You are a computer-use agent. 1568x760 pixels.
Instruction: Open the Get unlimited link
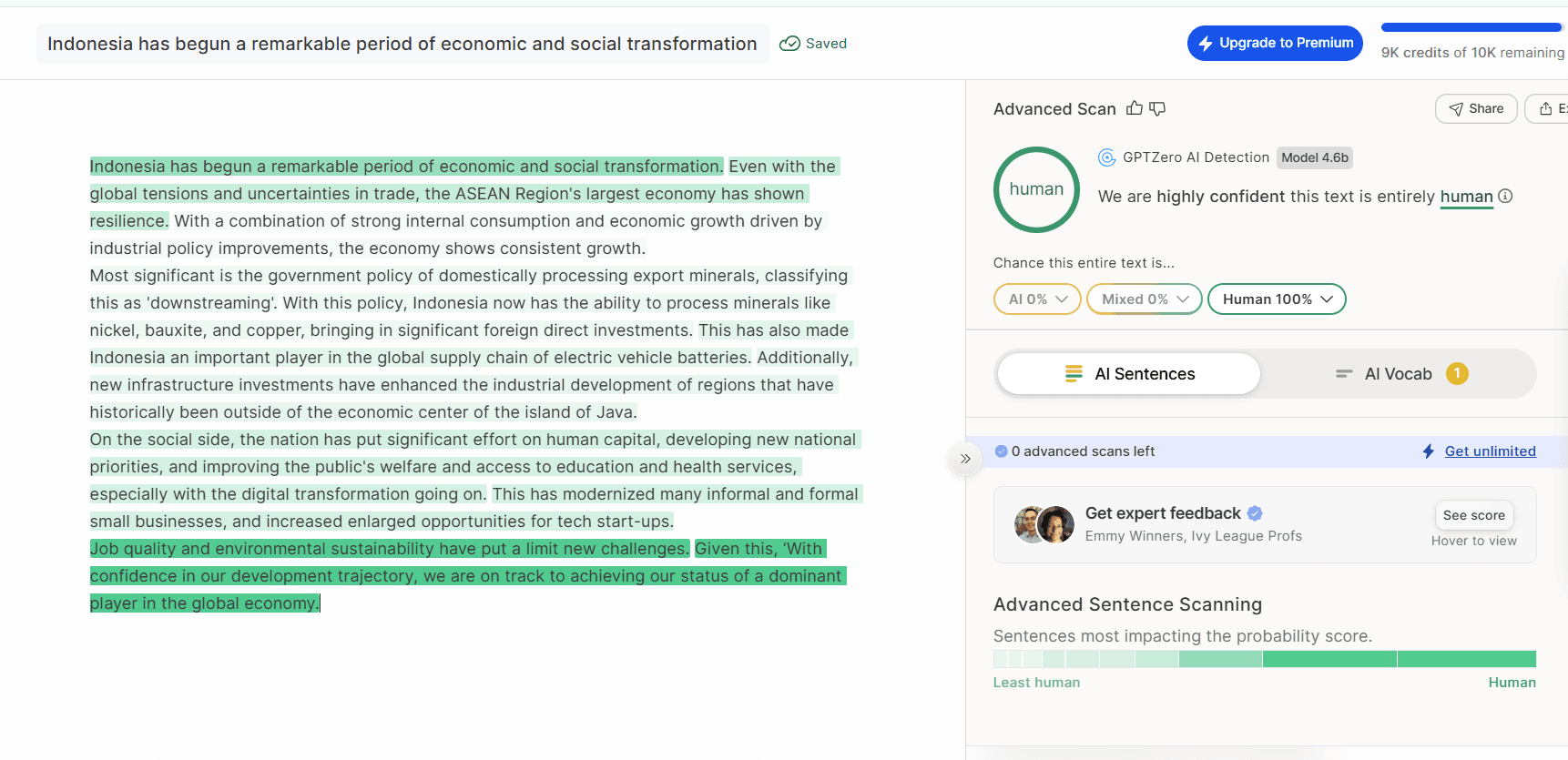point(1490,451)
